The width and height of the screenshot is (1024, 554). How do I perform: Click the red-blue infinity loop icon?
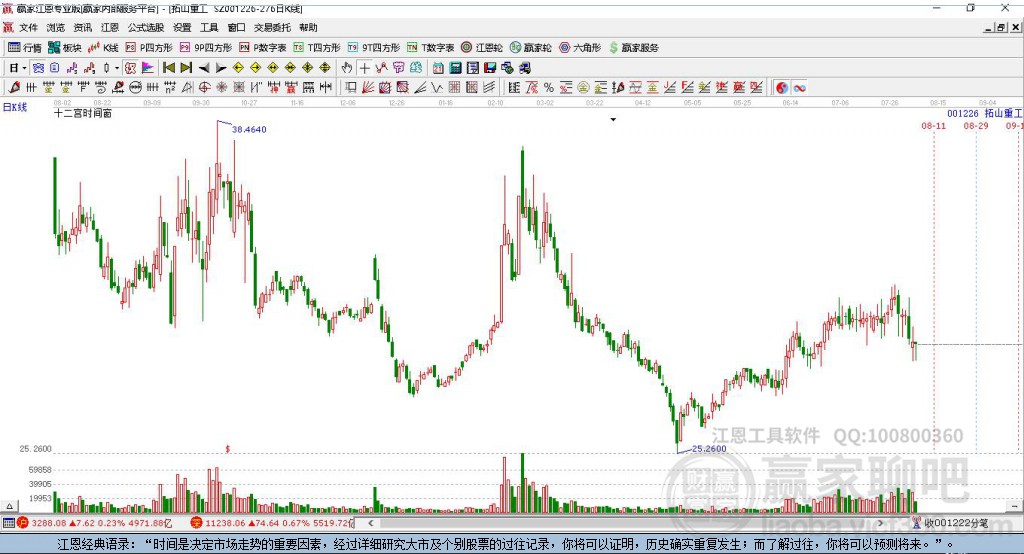pyautogui.click(x=799, y=88)
